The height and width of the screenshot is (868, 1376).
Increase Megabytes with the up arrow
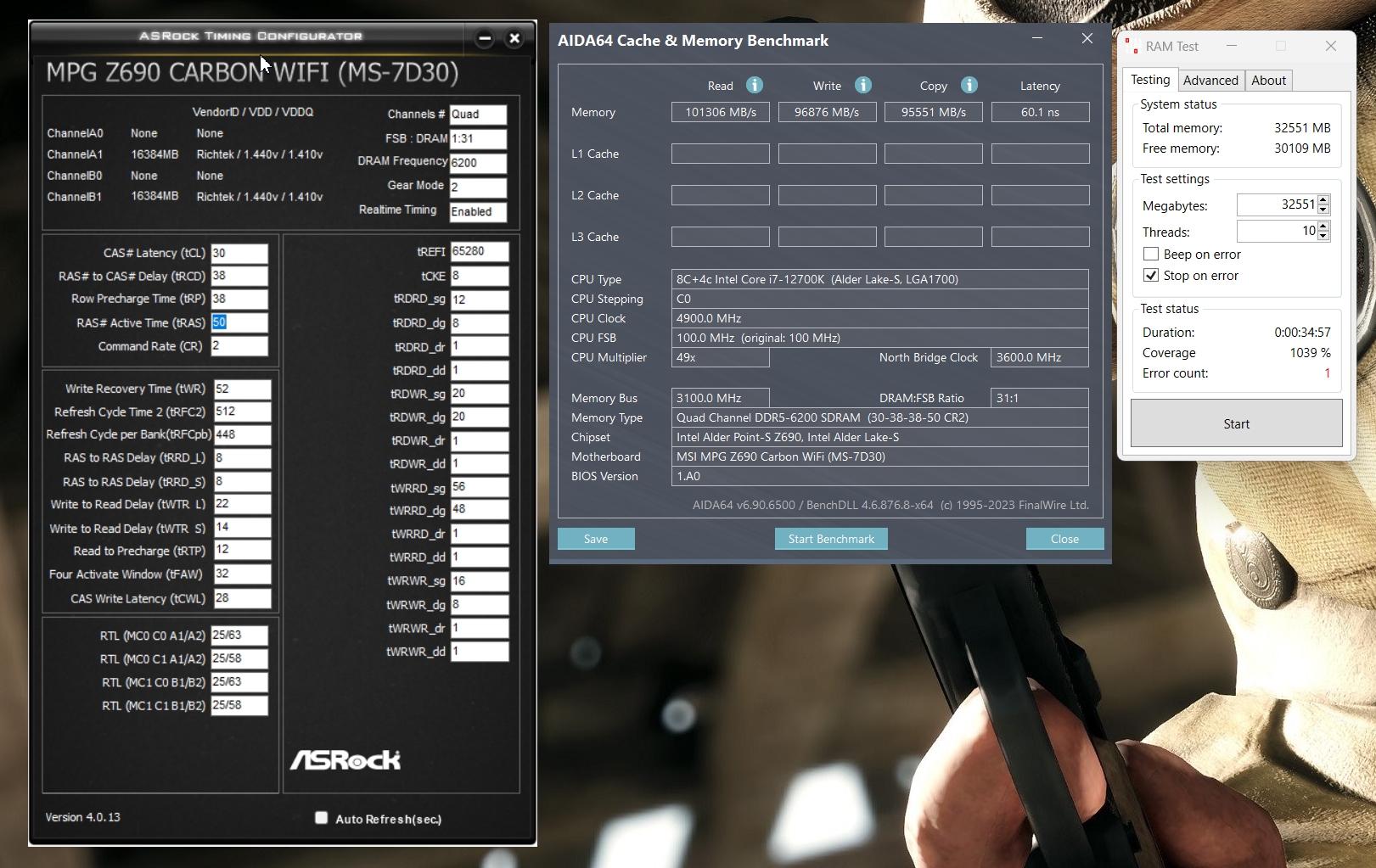tap(1323, 199)
